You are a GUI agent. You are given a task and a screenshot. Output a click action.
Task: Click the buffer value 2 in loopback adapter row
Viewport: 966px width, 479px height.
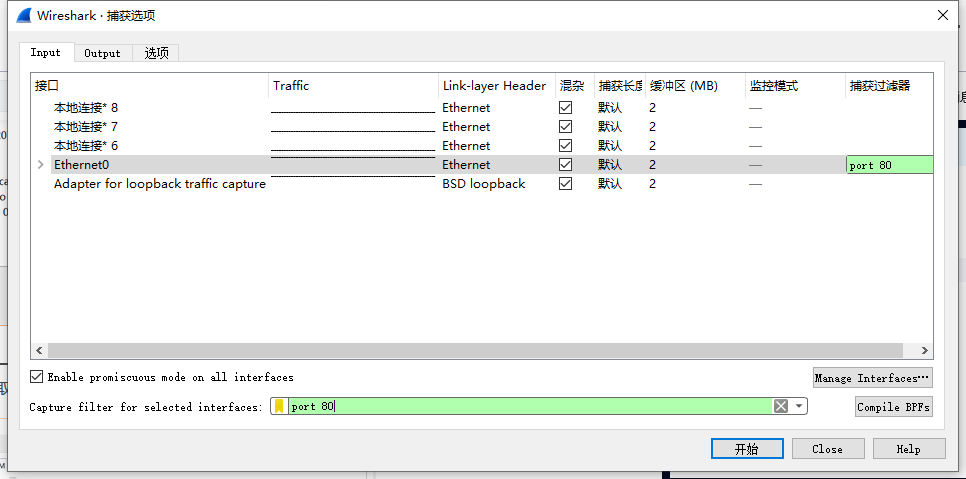pyautogui.click(x=652, y=184)
